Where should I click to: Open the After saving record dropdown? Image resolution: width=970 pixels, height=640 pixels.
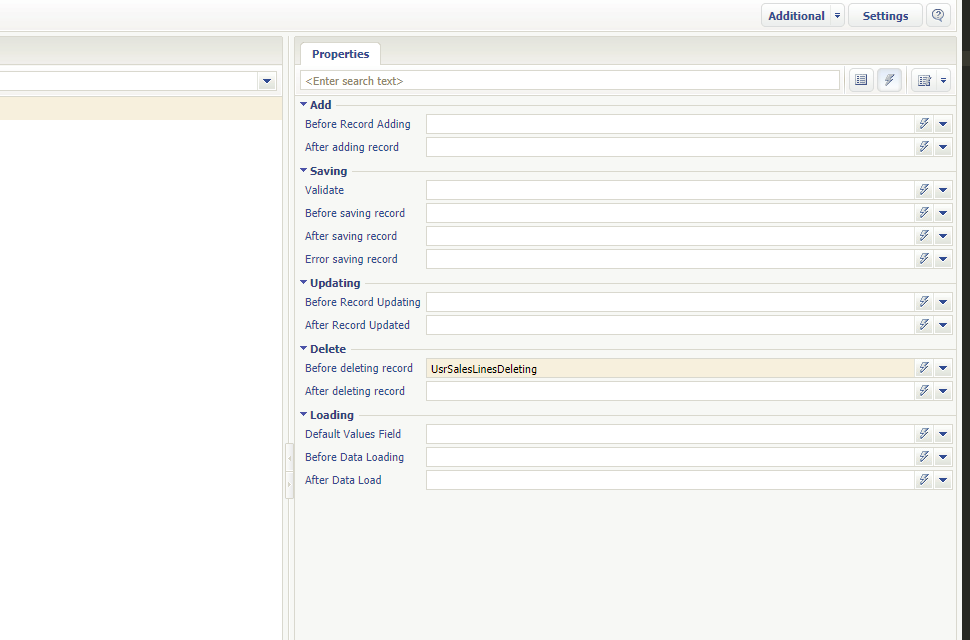tap(943, 236)
